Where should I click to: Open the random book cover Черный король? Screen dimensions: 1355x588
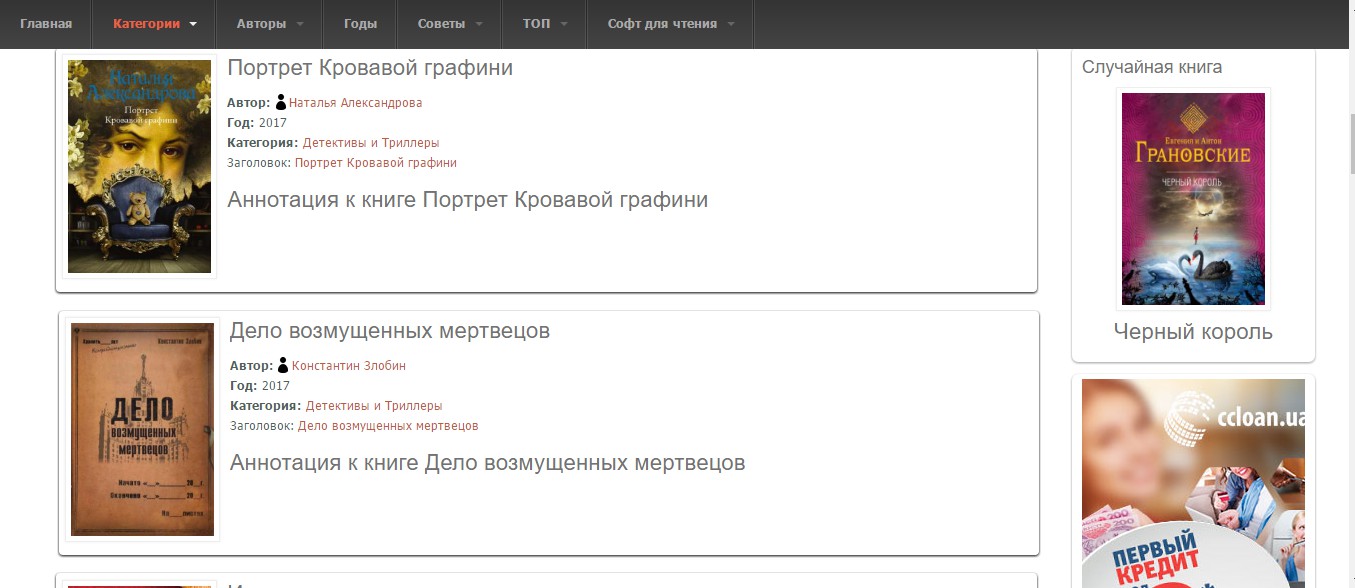pos(1193,199)
